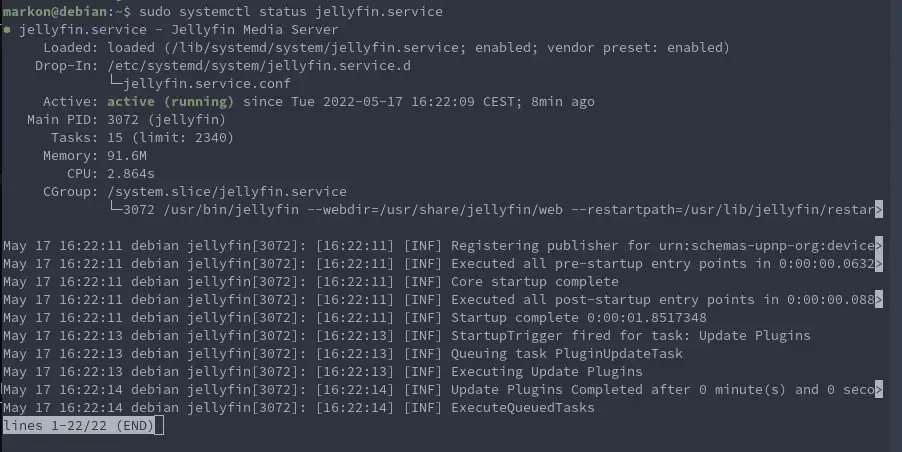Click the tree branch symbol before 3072 /usr/bin/jellyfin
Viewport: 902px width, 452px height.
pos(115,208)
